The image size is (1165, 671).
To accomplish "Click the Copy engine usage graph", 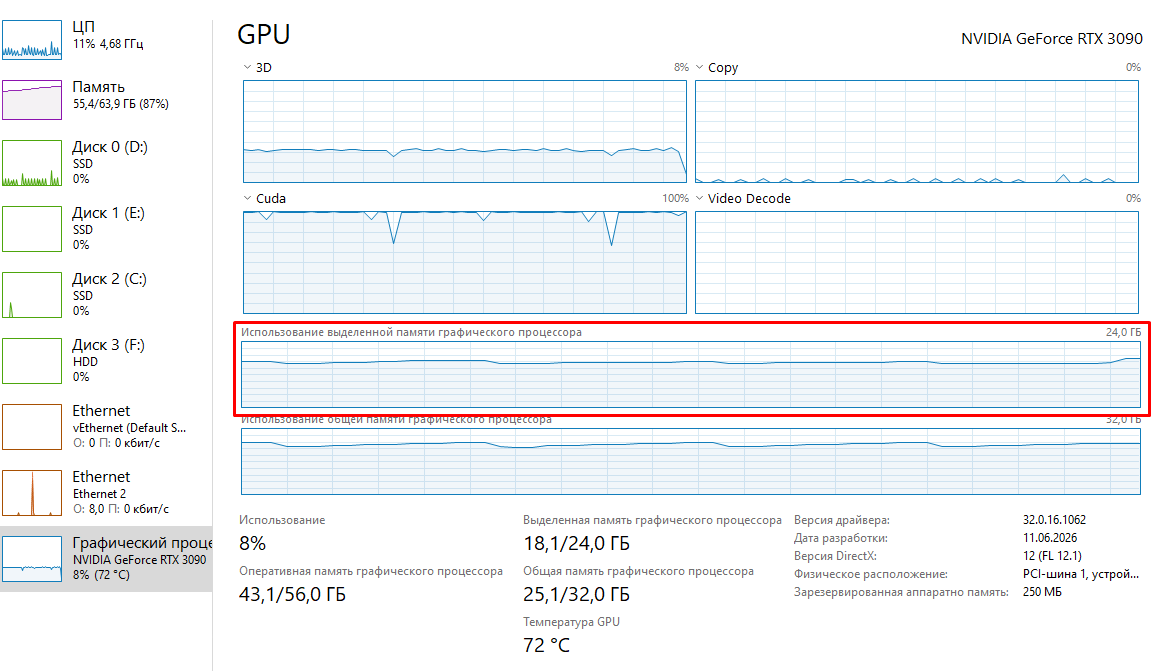I will (x=916, y=132).
